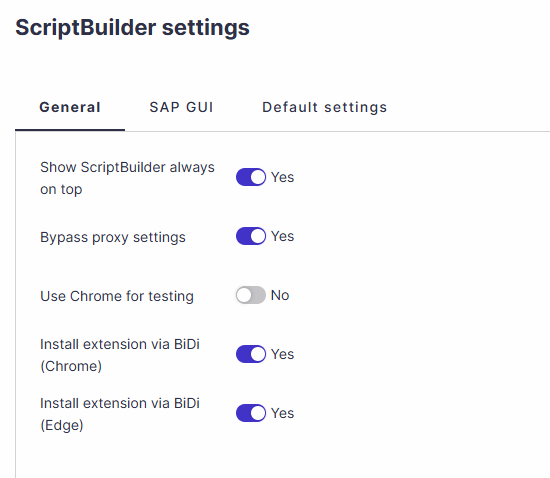This screenshot has height=478, width=550.
Task: Turn off Bypass proxy settings switch
Action: coord(251,236)
